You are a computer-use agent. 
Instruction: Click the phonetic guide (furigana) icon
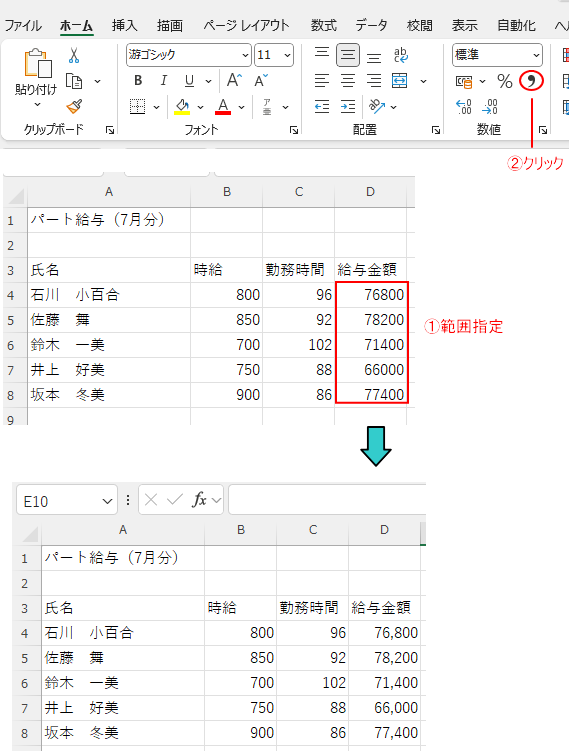click(267, 107)
